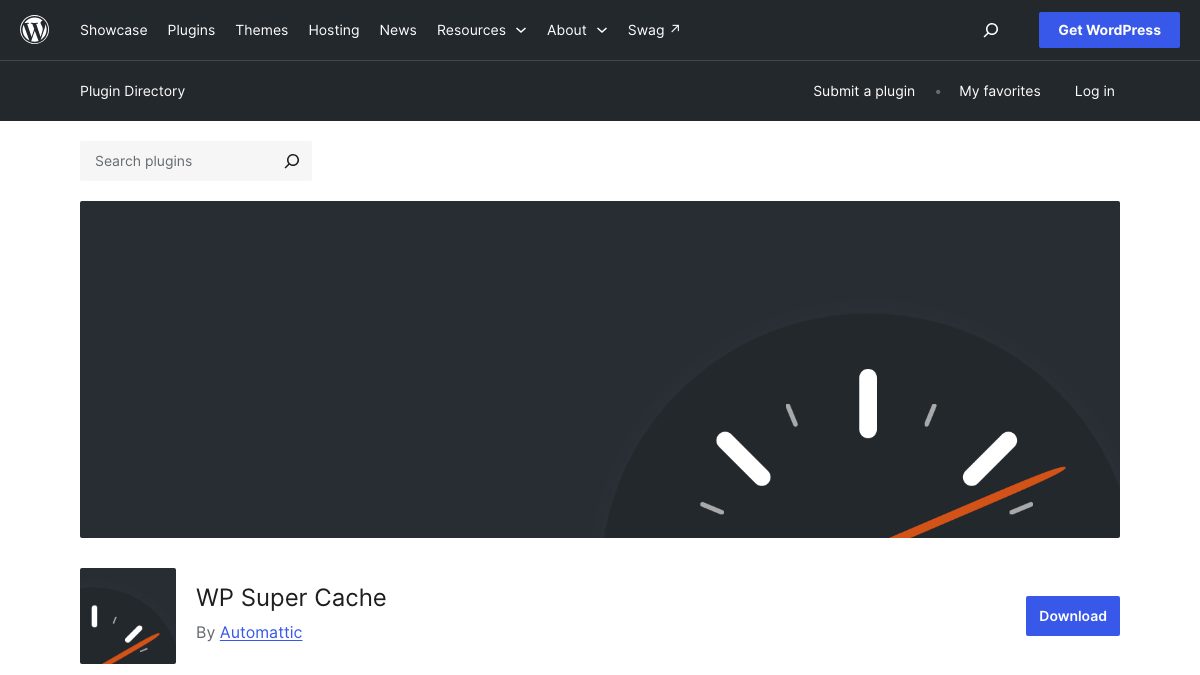1200x675 pixels.
Task: Click the WP Super Cache title text
Action: coord(291,598)
